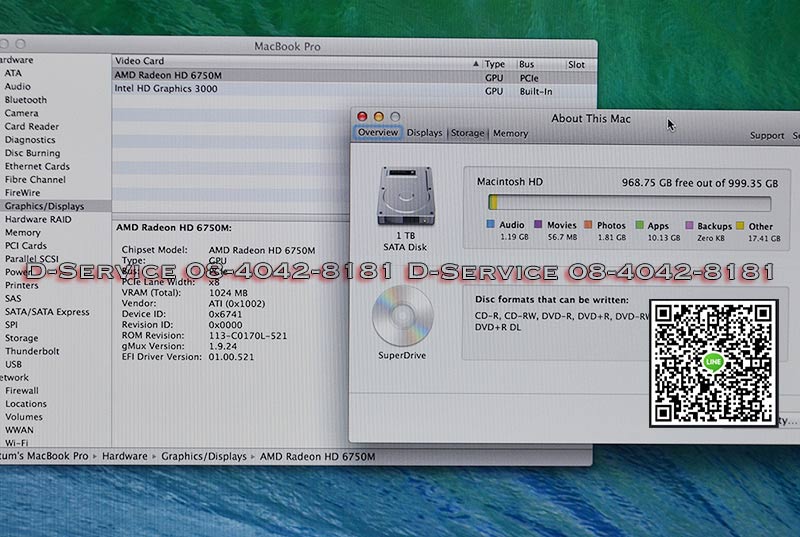Screen dimensions: 800x537
Task: Select Firewall under Network in sidebar
Action: click(x=22, y=390)
